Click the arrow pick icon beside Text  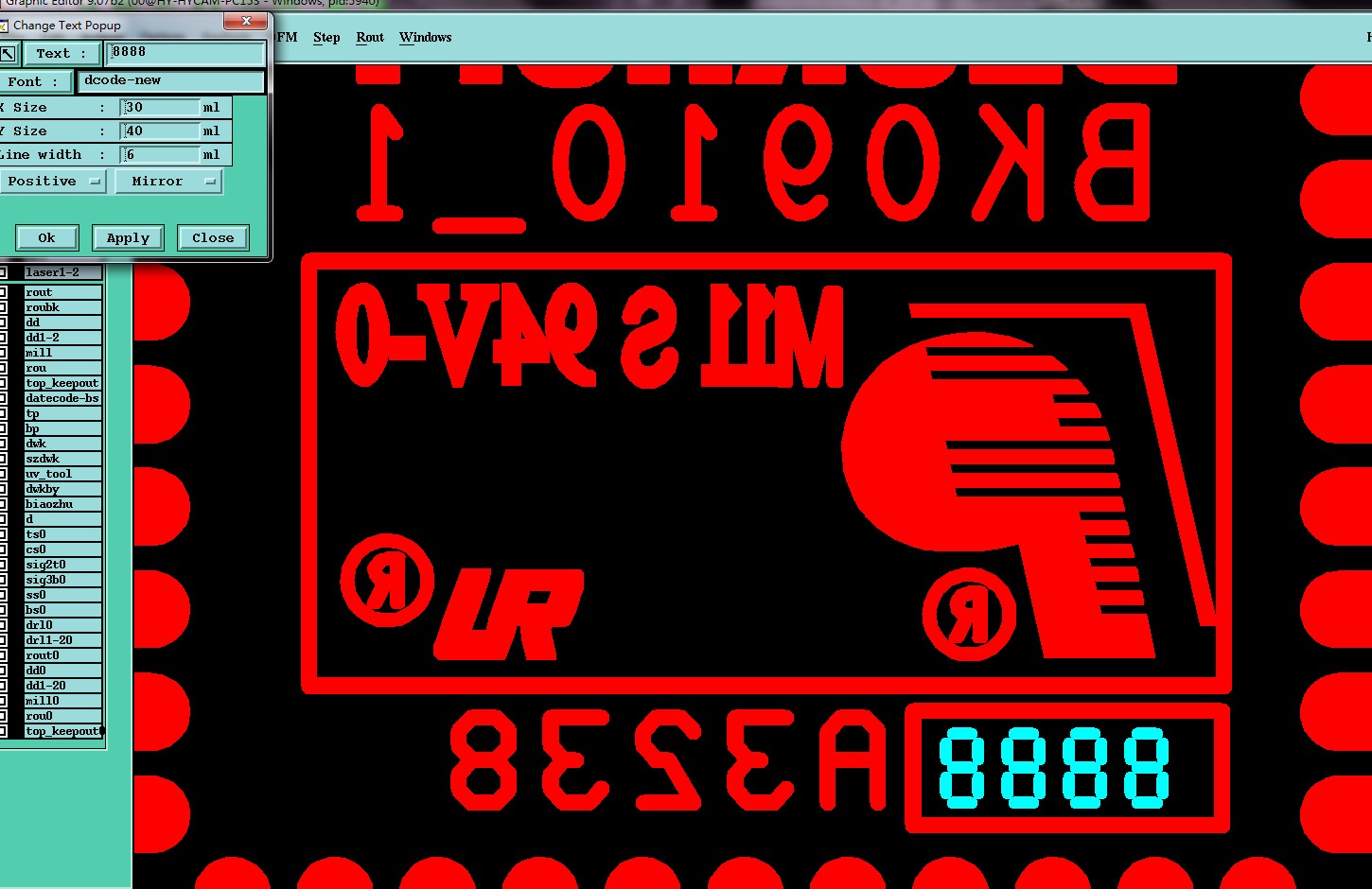pyautogui.click(x=8, y=54)
